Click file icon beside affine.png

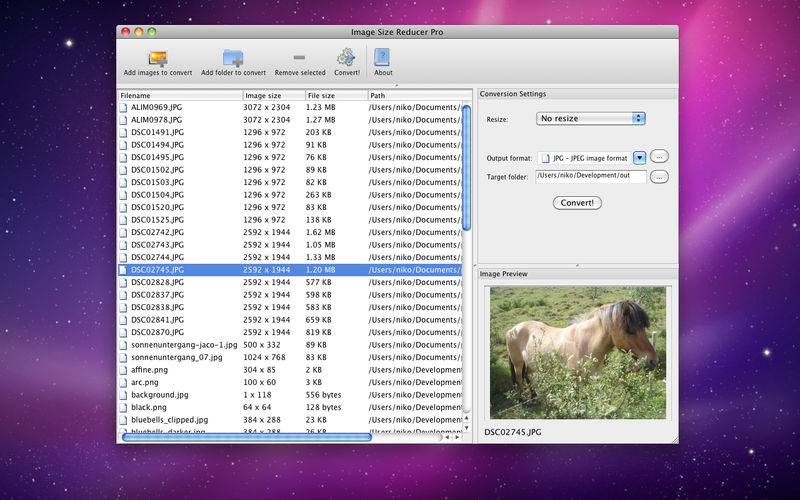pyautogui.click(x=123, y=370)
